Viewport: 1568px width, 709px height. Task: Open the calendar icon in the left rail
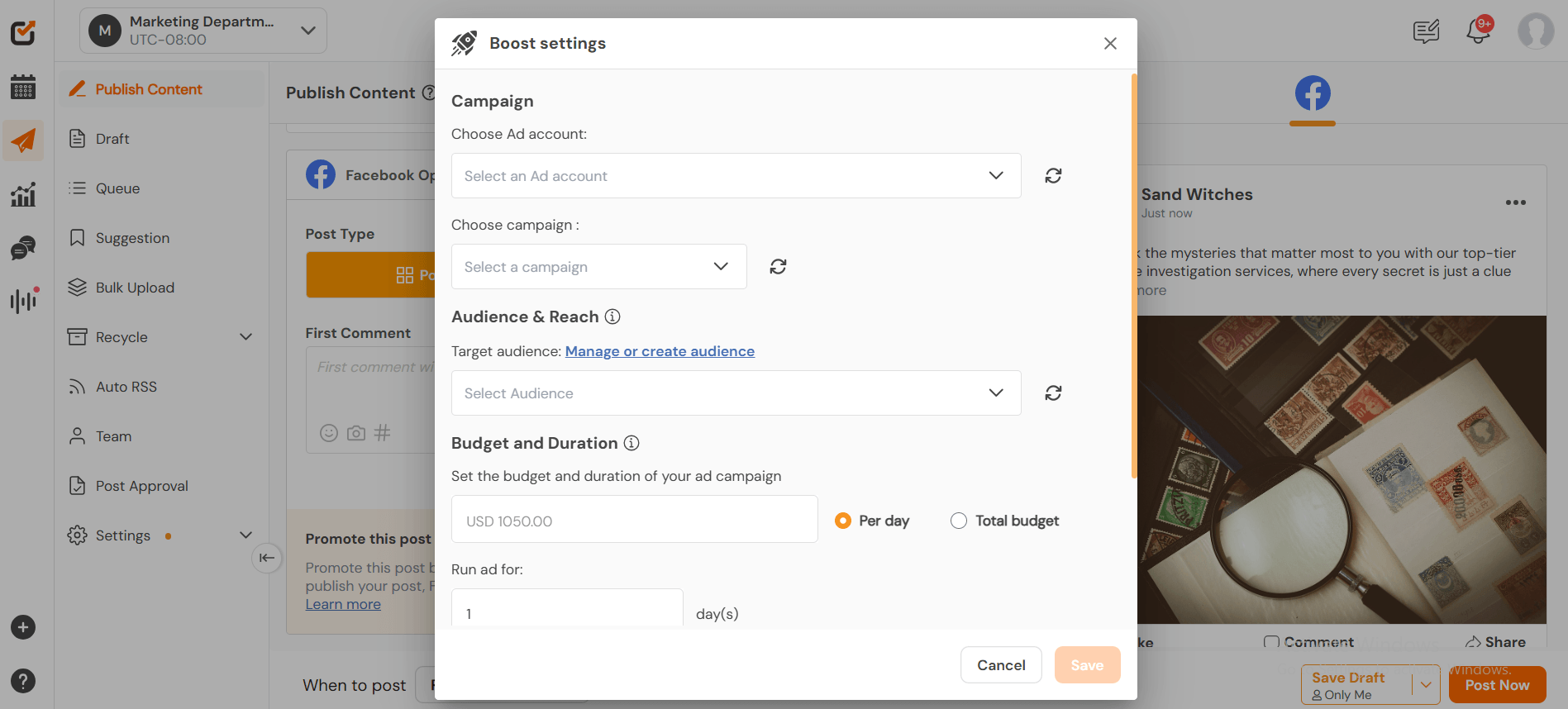23,87
